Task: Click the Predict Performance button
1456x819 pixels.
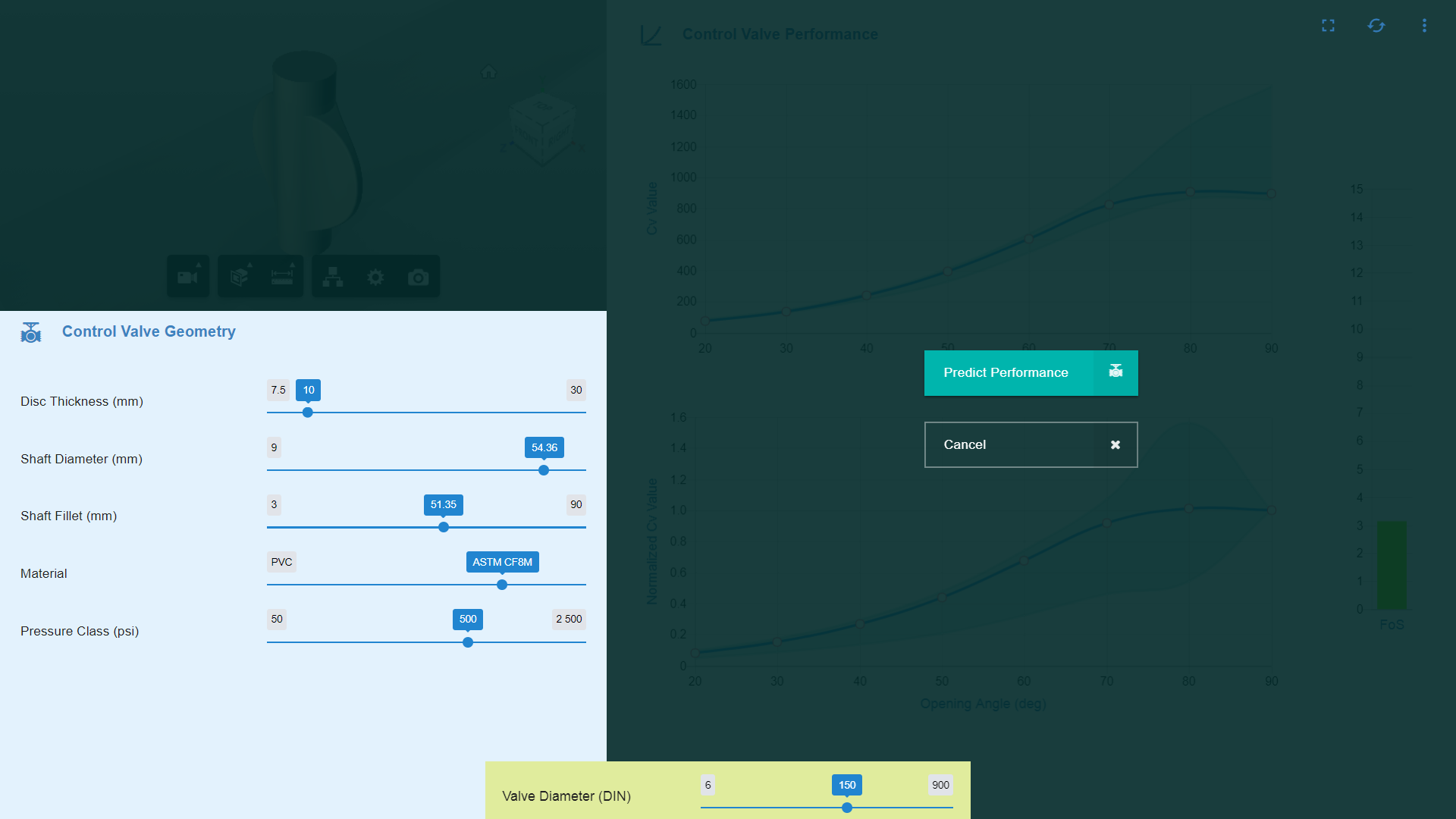Action: pyautogui.click(x=1031, y=373)
